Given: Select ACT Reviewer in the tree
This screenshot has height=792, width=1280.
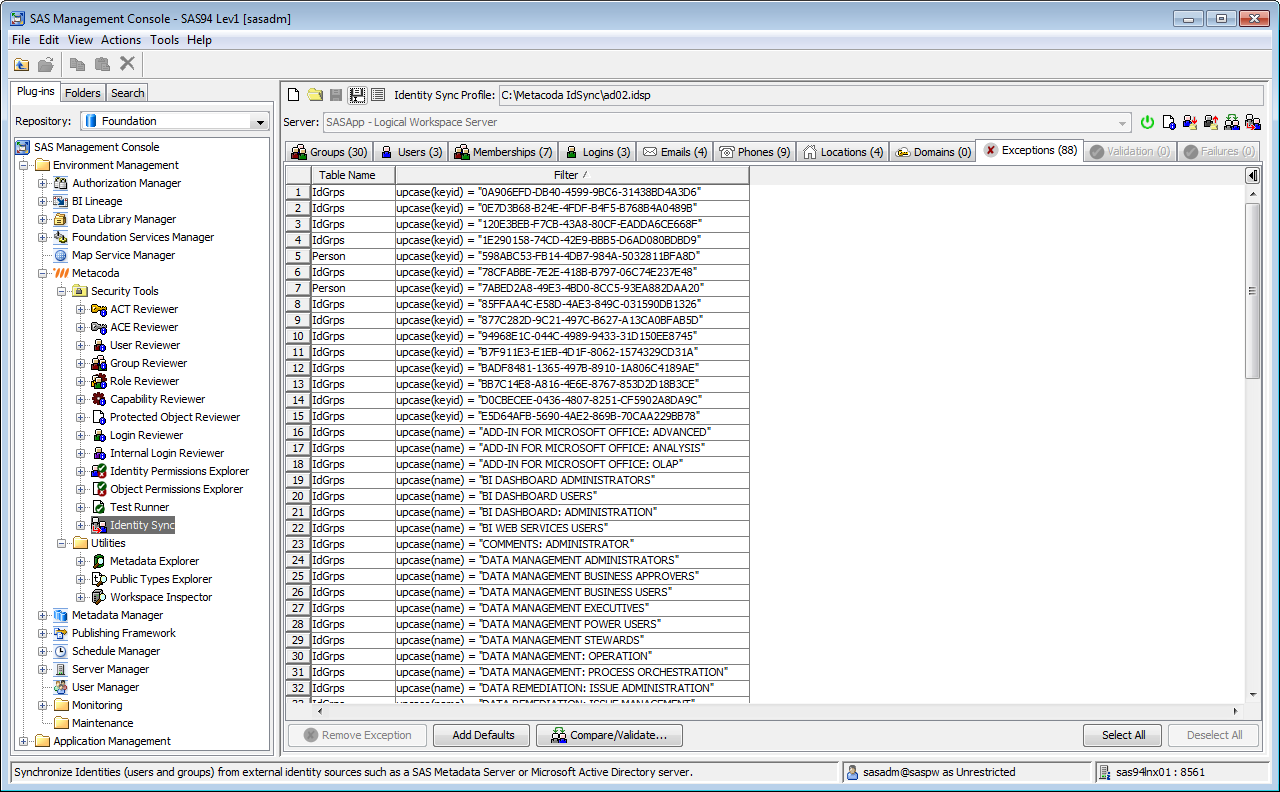Looking at the screenshot, I should tap(143, 309).
